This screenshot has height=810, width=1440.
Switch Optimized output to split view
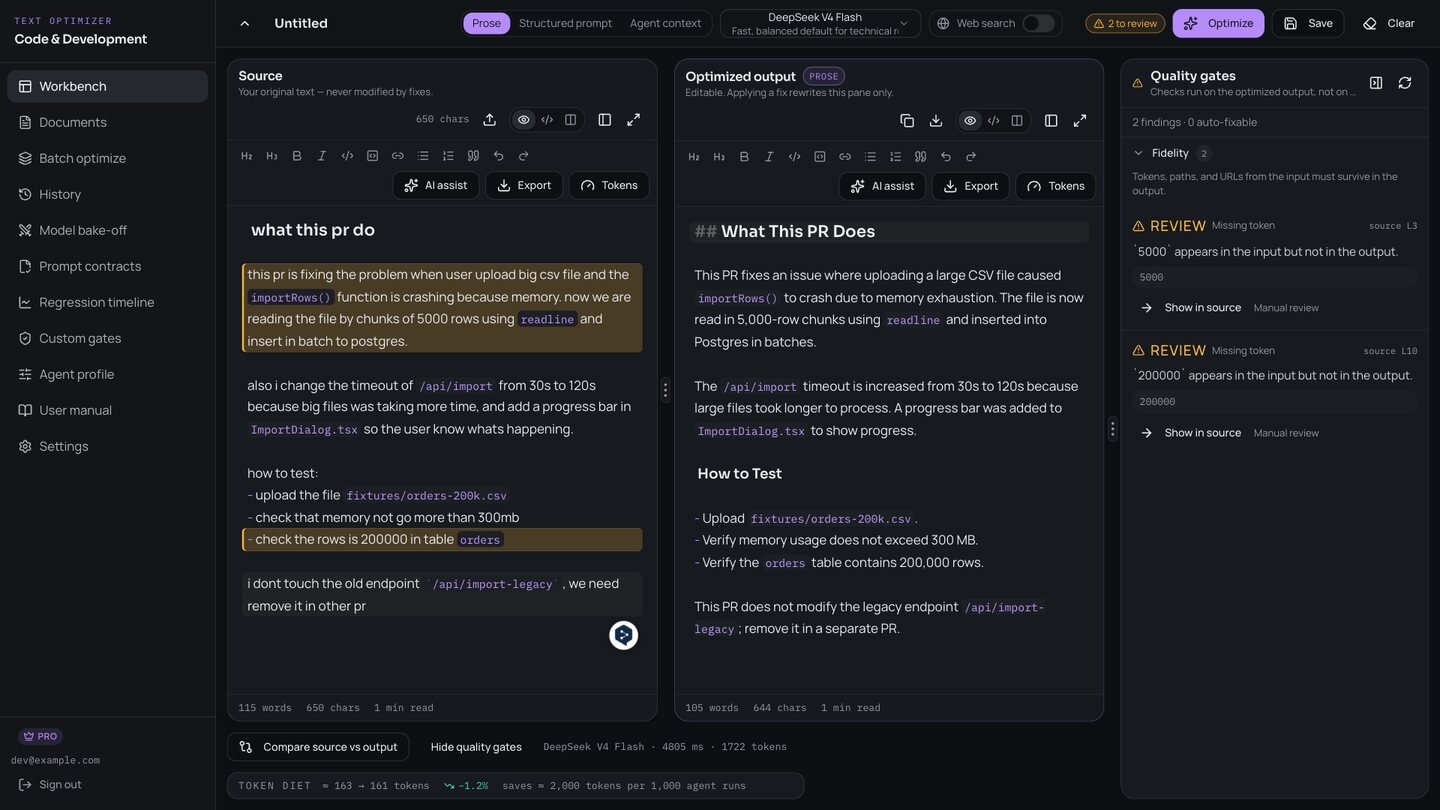(x=1017, y=120)
